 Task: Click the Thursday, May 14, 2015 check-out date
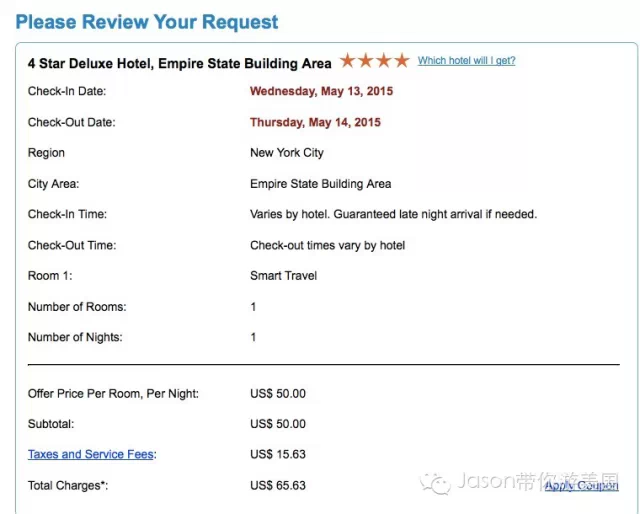(315, 123)
